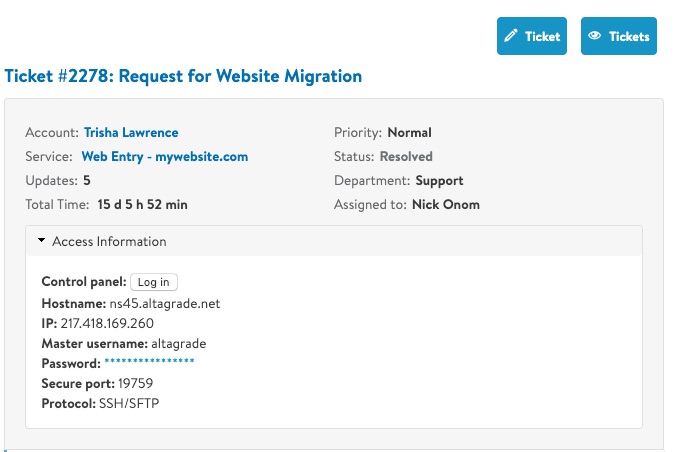Click the secure port value 19759

pos(135,383)
